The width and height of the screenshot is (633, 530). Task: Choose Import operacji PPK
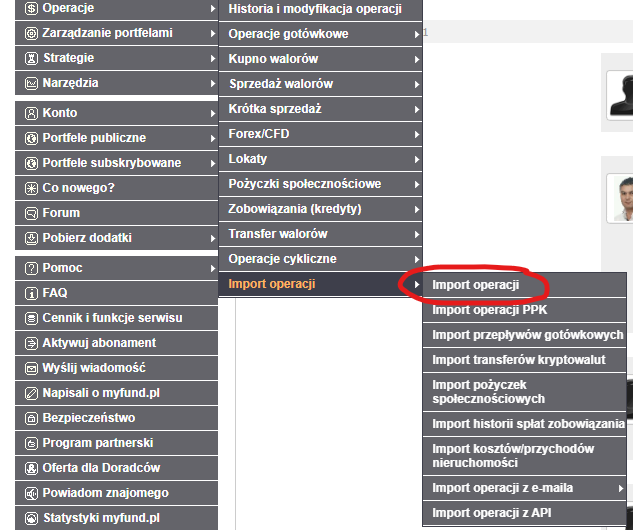click(489, 310)
